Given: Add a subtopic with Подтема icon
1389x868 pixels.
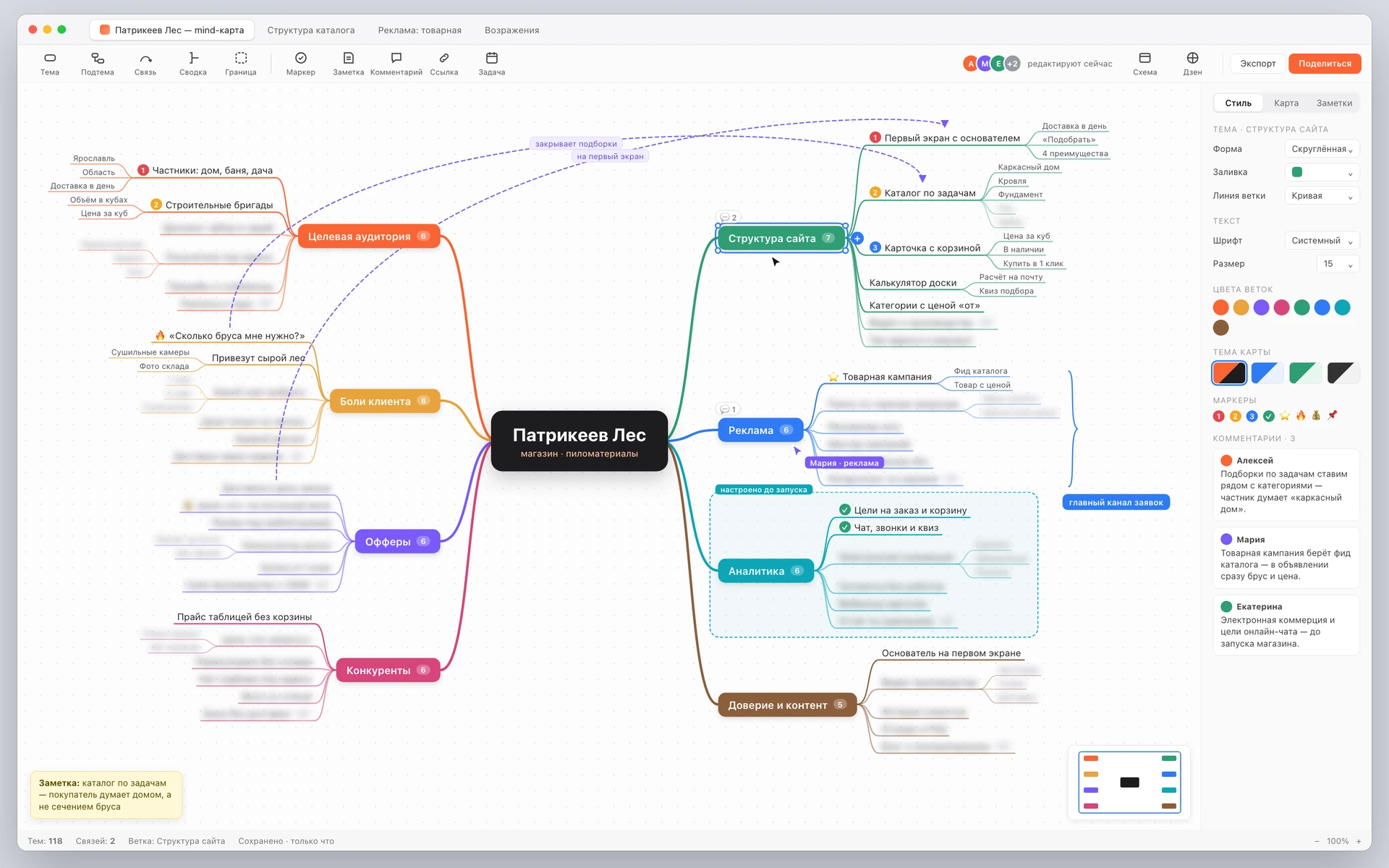Looking at the screenshot, I should pyautogui.click(x=98, y=64).
